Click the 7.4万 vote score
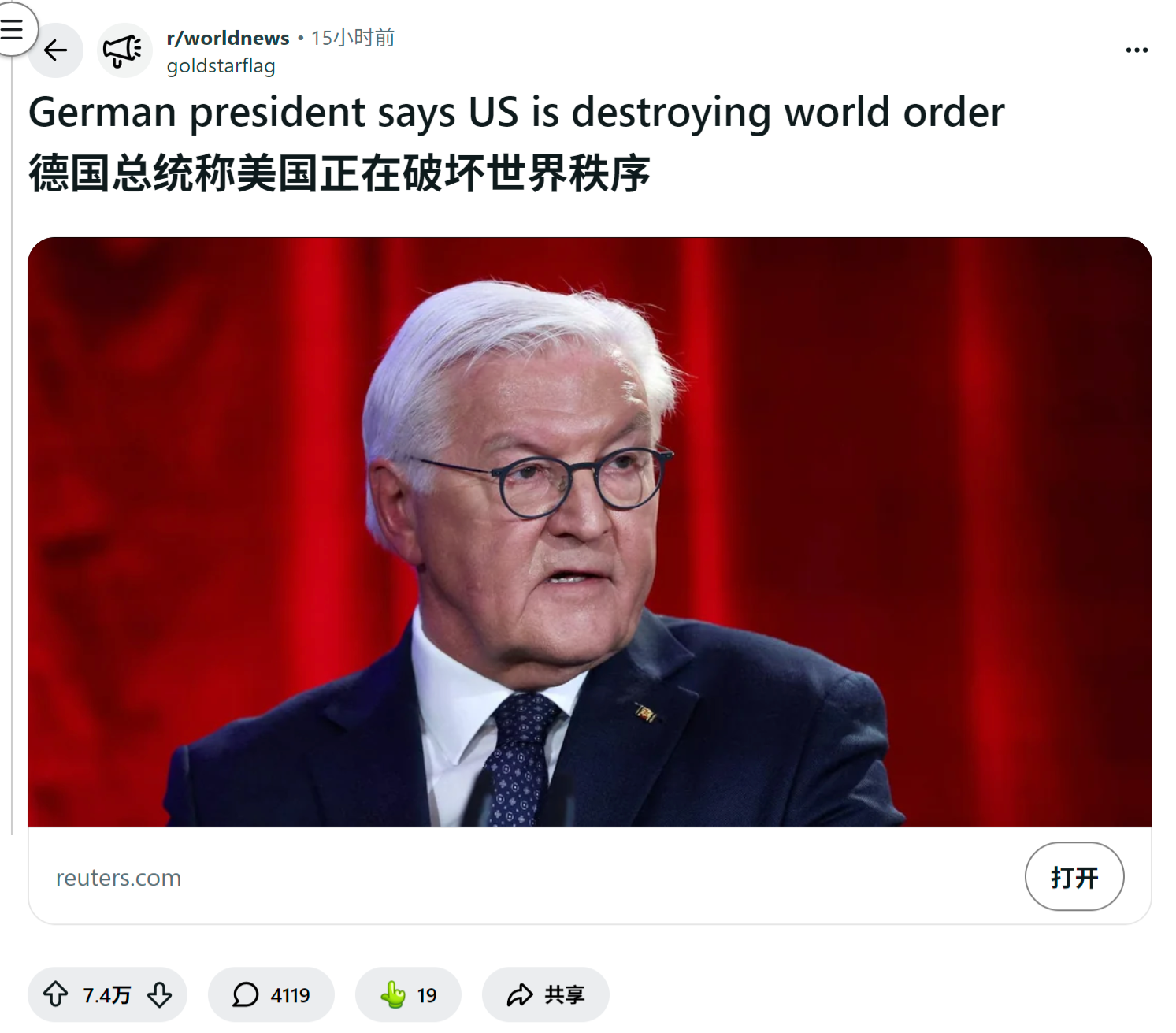The height and width of the screenshot is (1033, 1176). point(107,995)
